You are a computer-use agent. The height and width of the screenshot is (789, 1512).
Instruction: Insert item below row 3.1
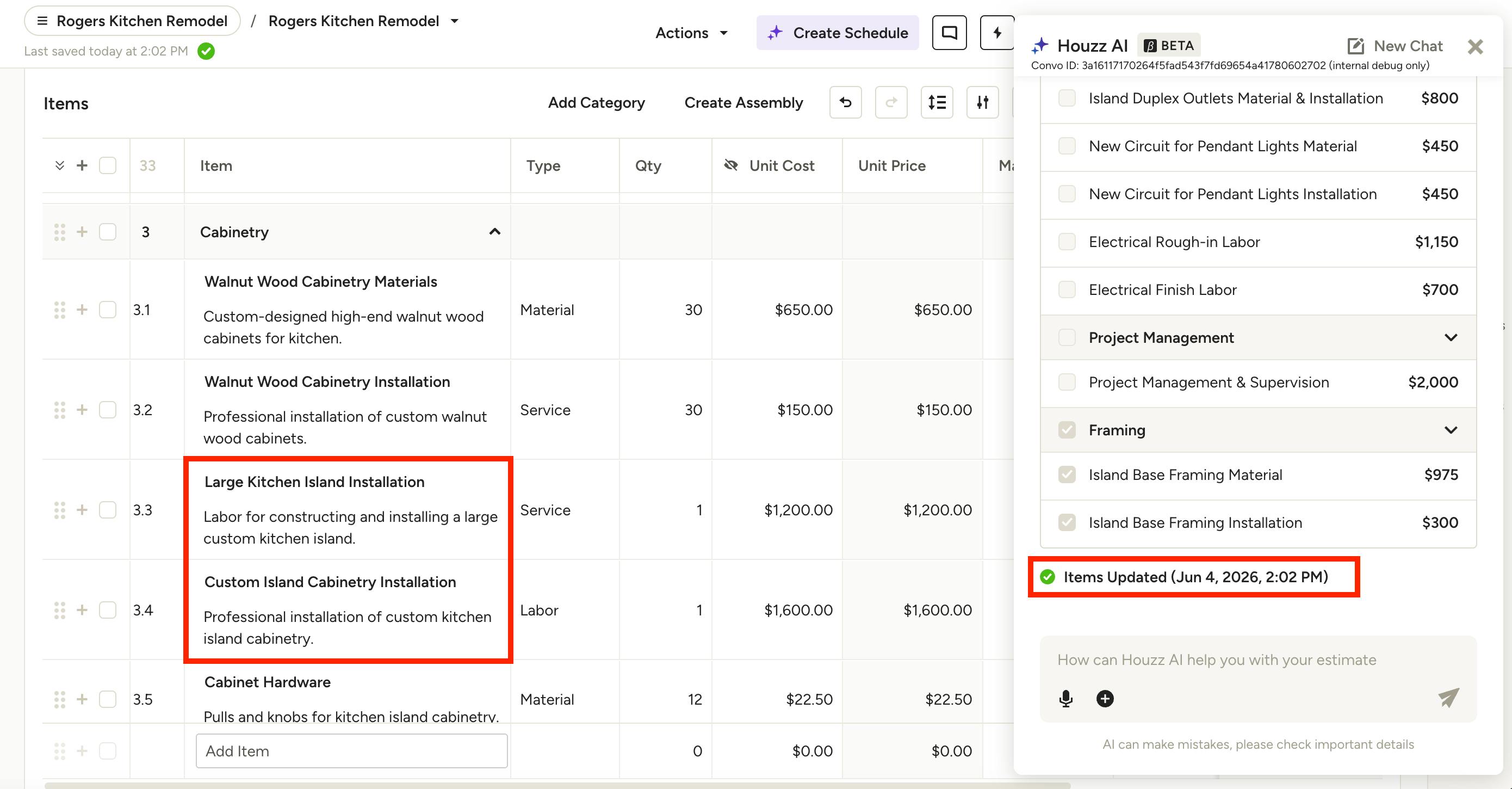click(x=82, y=310)
